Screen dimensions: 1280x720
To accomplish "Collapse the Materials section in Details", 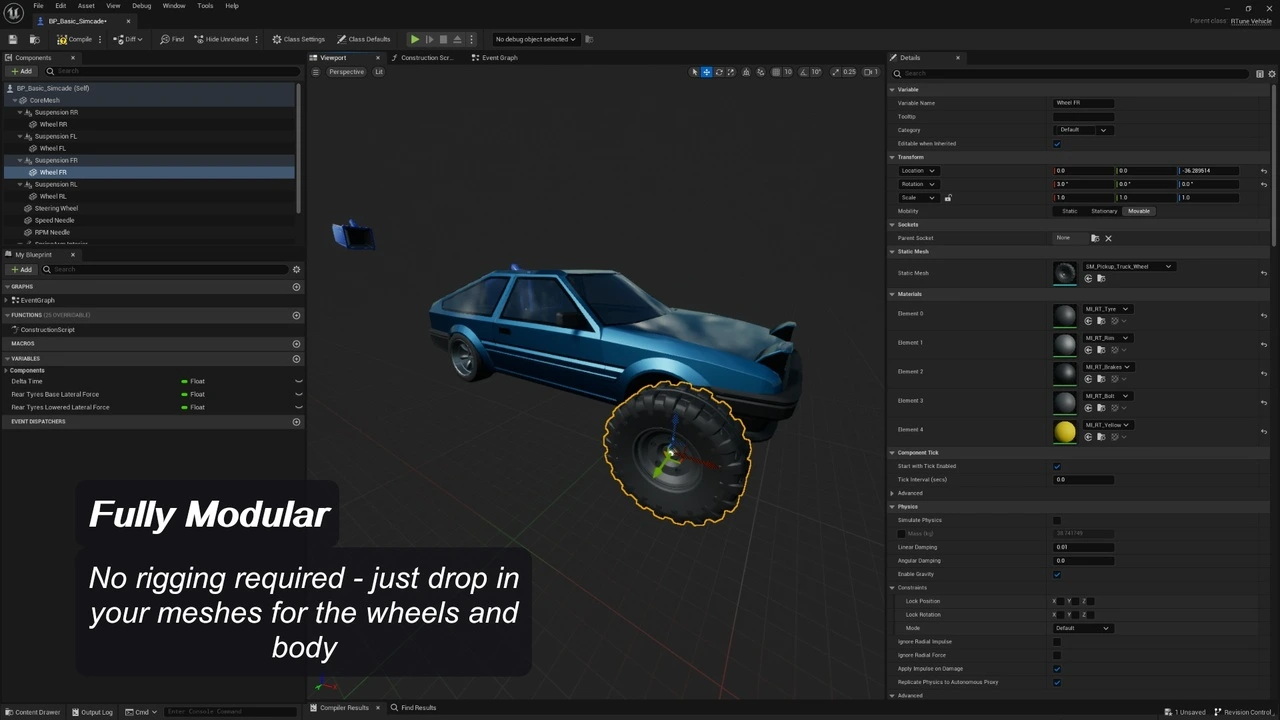I will [x=892, y=294].
